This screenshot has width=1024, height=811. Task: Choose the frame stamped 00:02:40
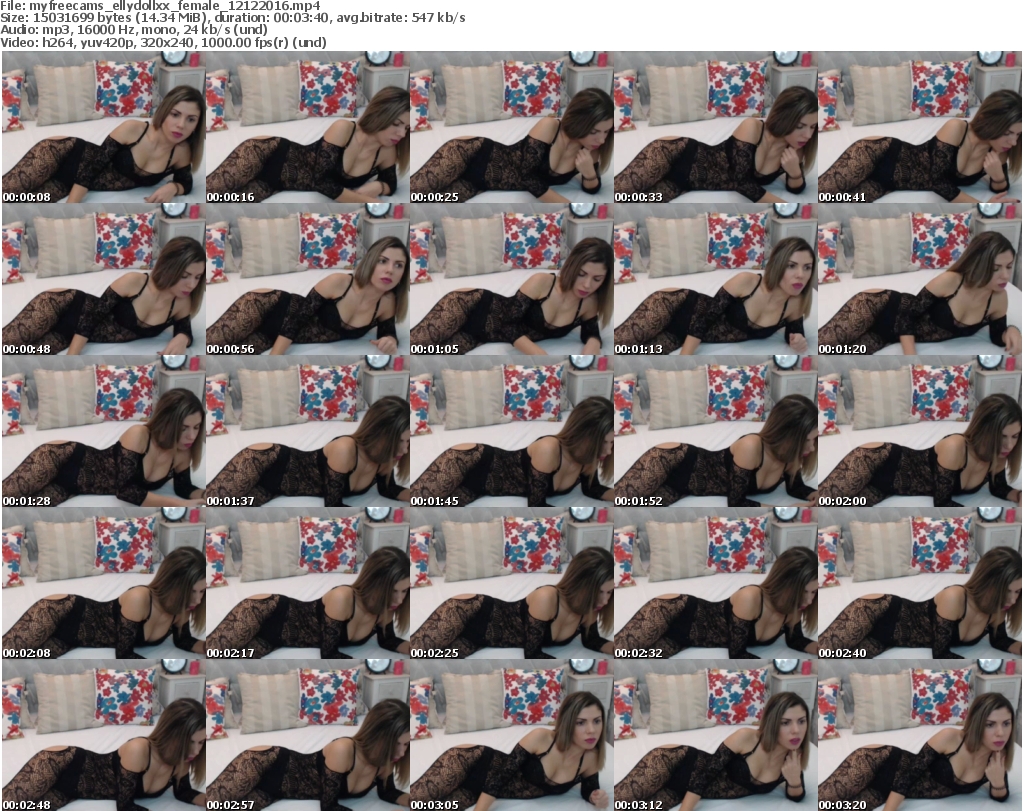pos(919,584)
